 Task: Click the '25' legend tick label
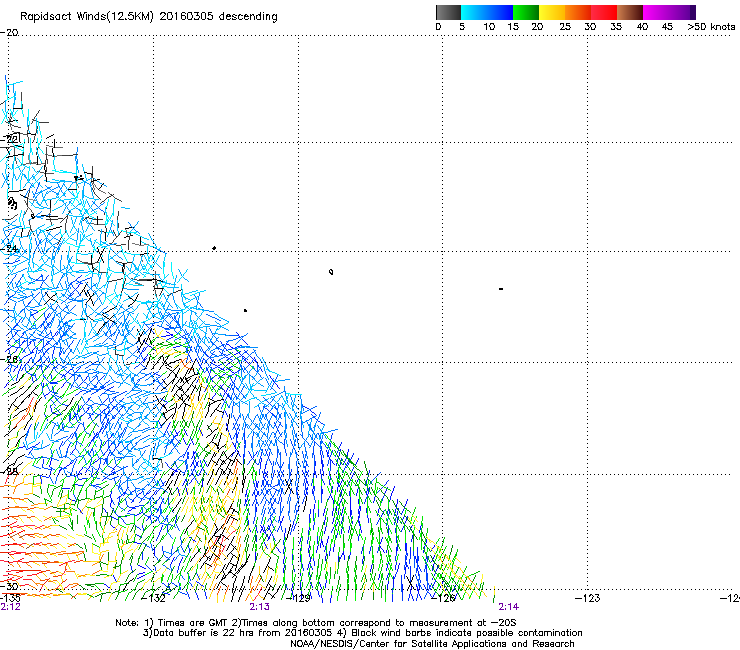565,27
